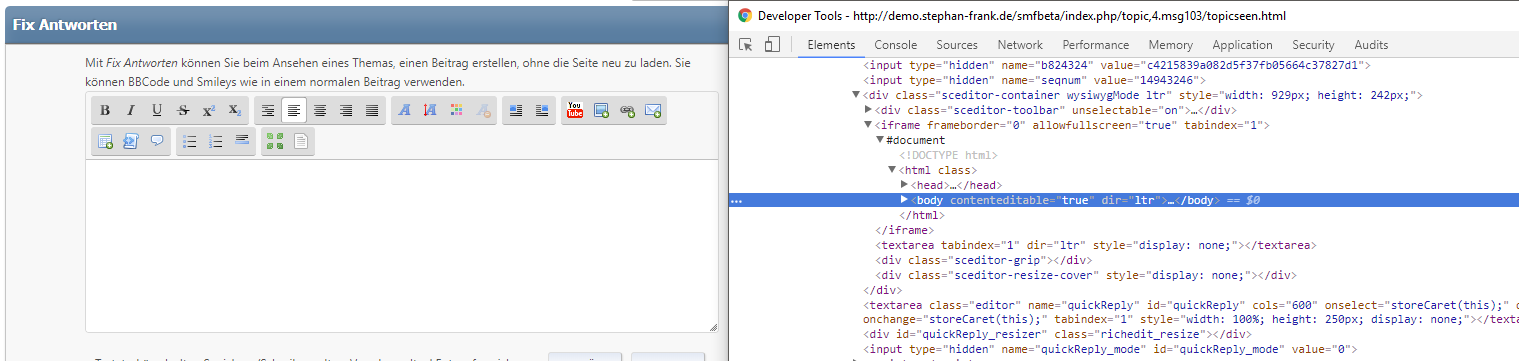Apply underline formatting
Image resolution: width=1519 pixels, height=361 pixels.
[x=157, y=111]
